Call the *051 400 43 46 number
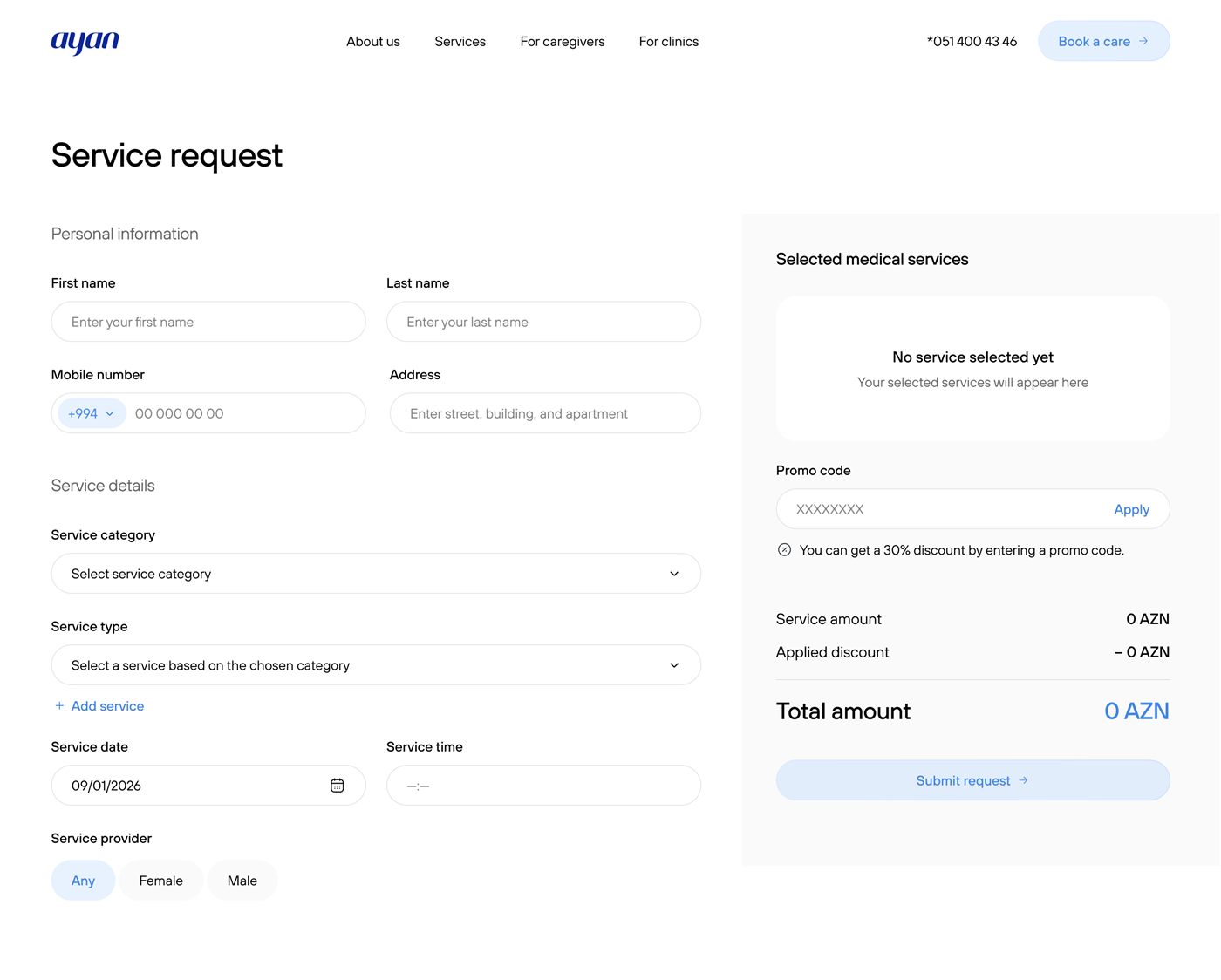 pos(972,41)
